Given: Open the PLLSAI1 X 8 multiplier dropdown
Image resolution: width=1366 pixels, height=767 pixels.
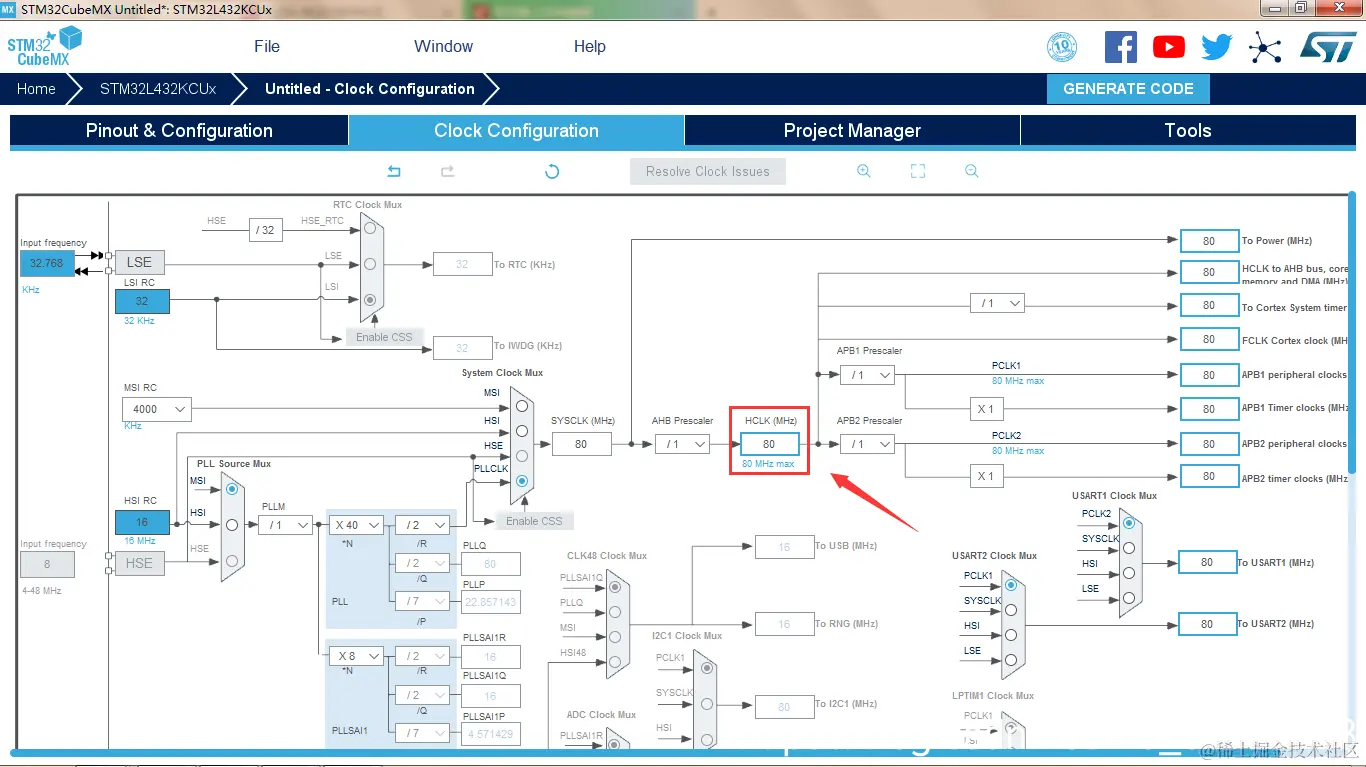Looking at the screenshot, I should (356, 656).
